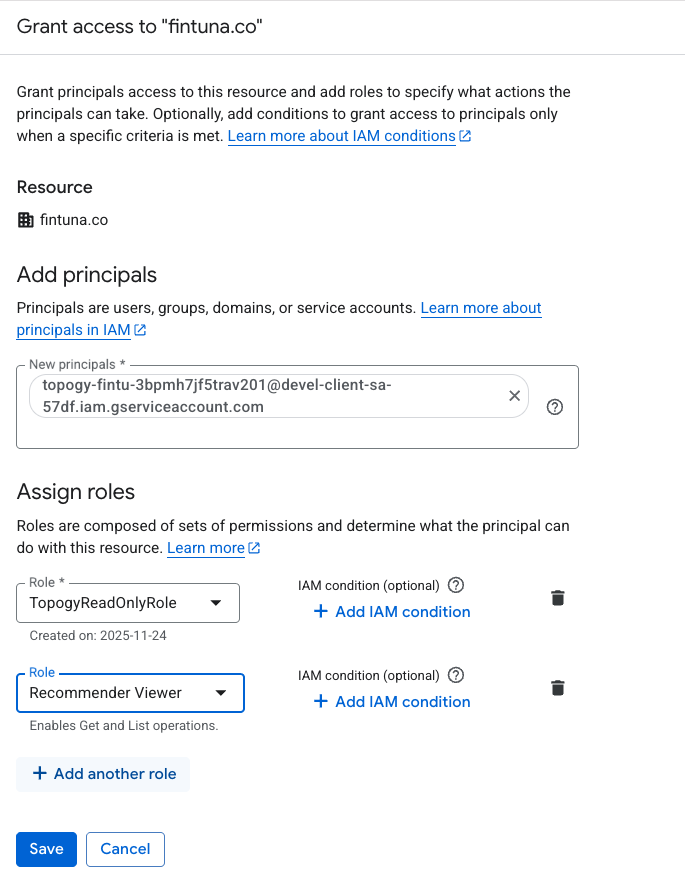Click the fintuna.co organization icon

[26, 220]
